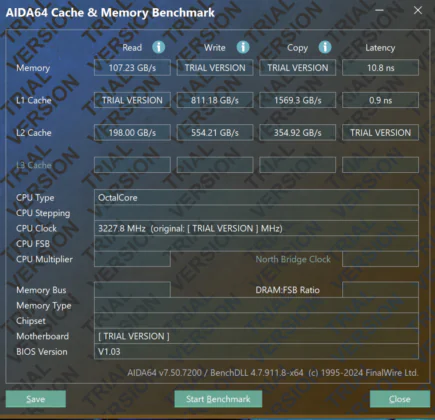Image resolution: width=435 pixels, height=420 pixels.
Task: Select Memory read value 107.23 GB/s
Action: pos(132,68)
